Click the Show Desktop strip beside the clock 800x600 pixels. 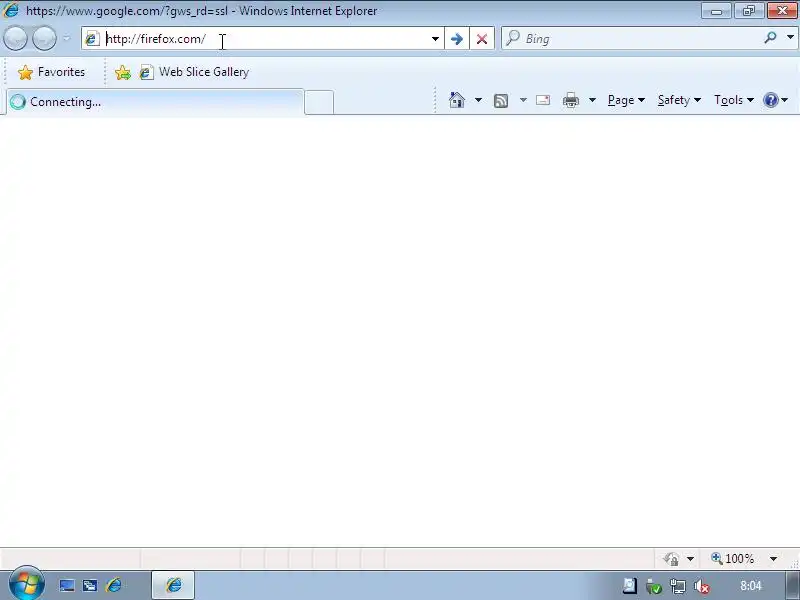792,585
